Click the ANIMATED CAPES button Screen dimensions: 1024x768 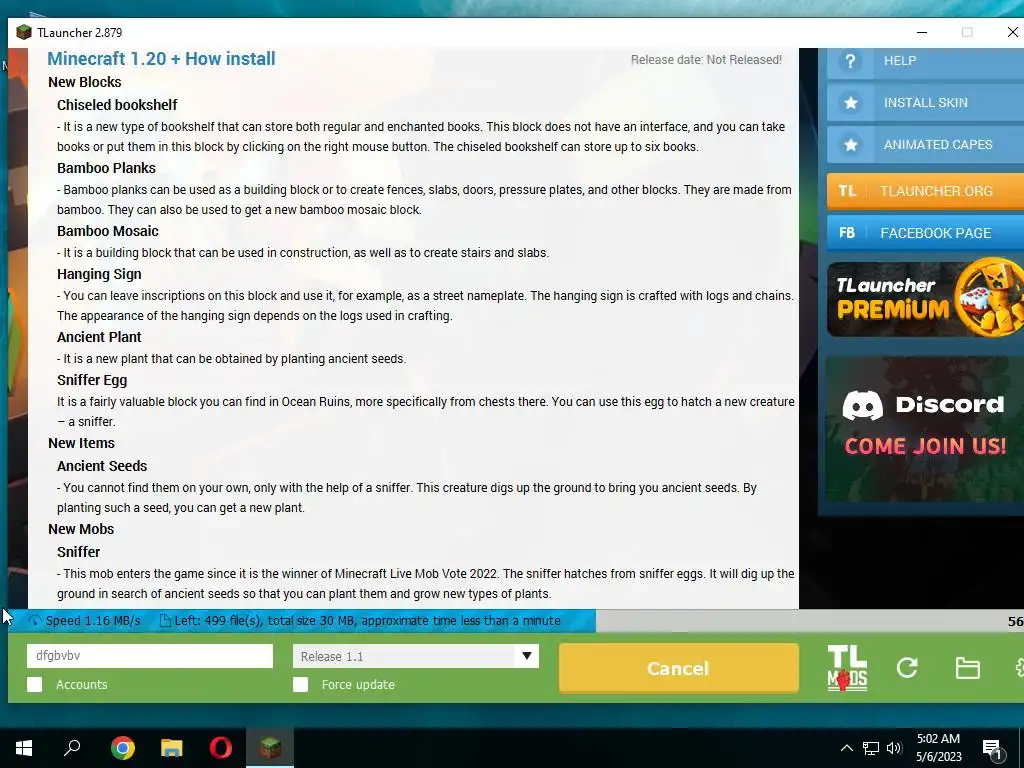pos(925,144)
